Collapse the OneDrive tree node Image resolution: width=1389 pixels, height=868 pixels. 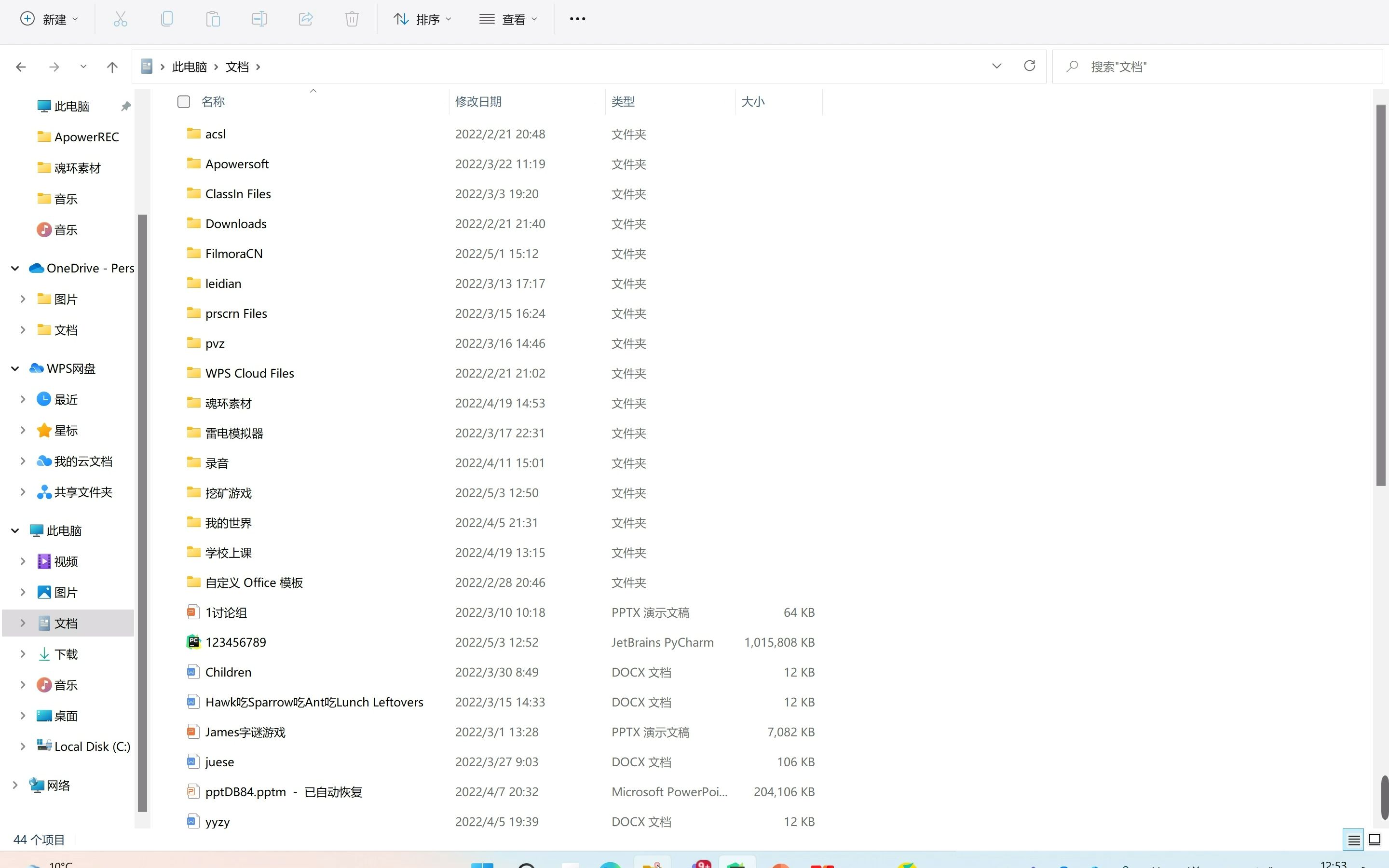[x=15, y=268]
